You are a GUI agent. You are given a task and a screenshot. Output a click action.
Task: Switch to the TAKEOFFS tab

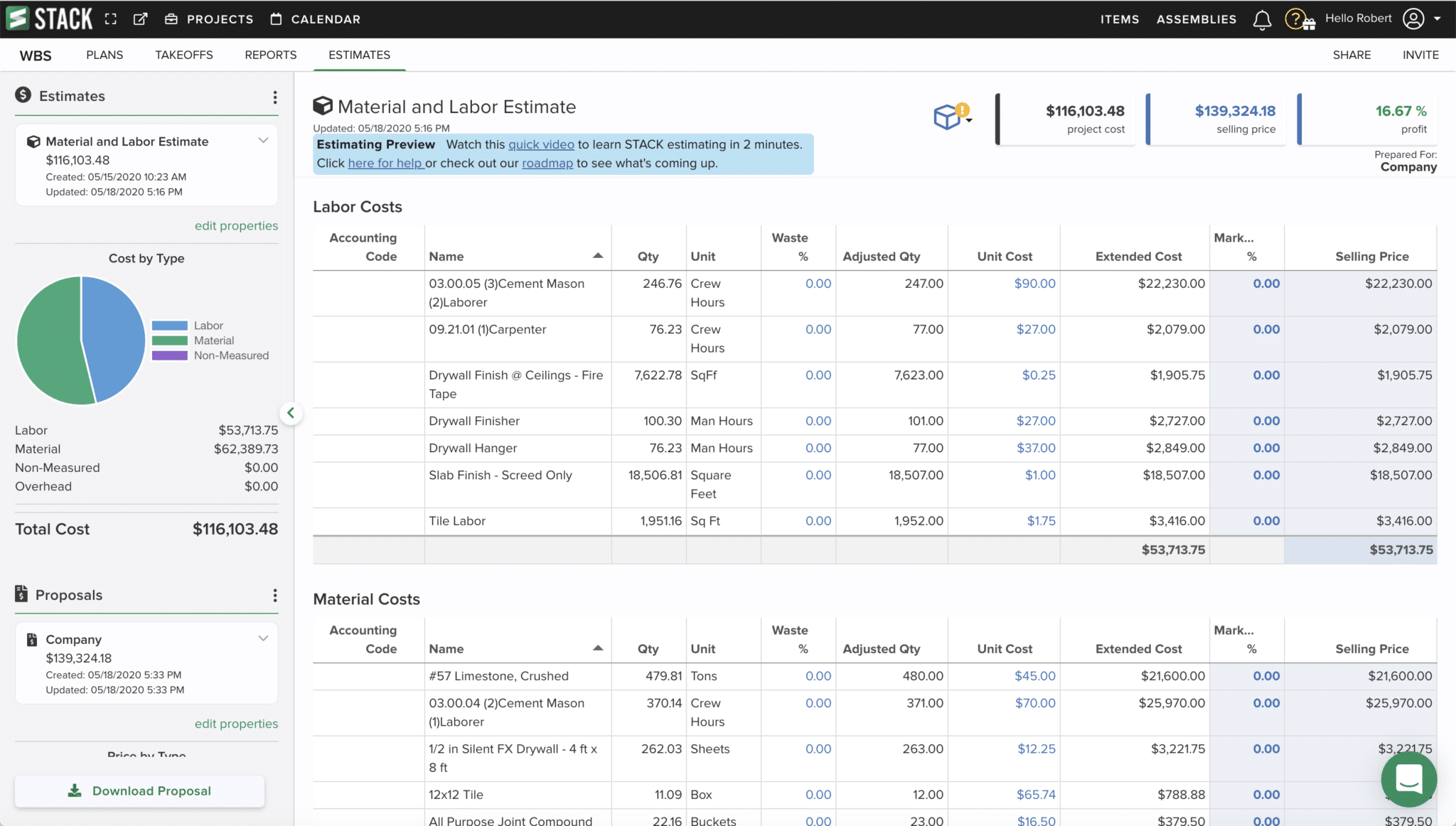point(183,55)
